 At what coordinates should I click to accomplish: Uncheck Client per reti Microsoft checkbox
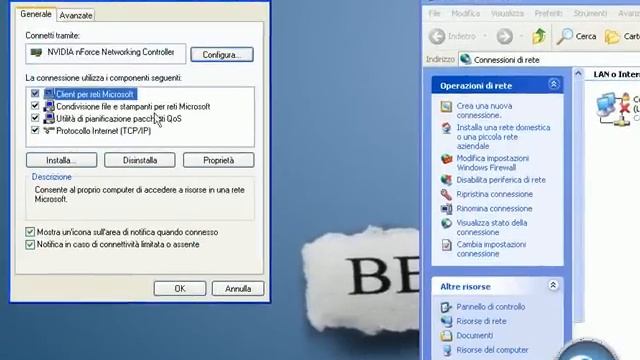35,93
